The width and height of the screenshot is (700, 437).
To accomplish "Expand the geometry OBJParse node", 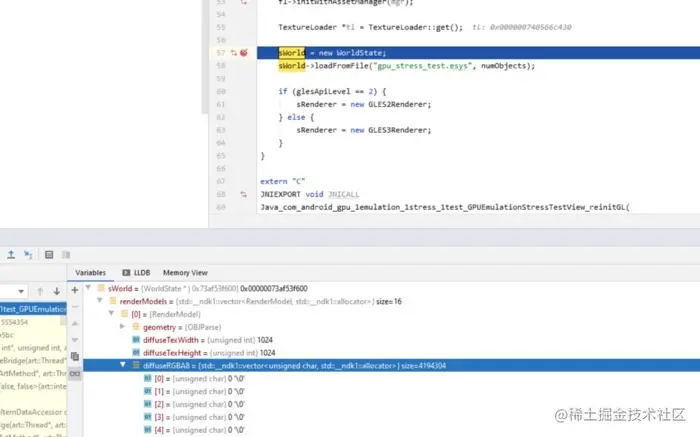I will point(123,327).
